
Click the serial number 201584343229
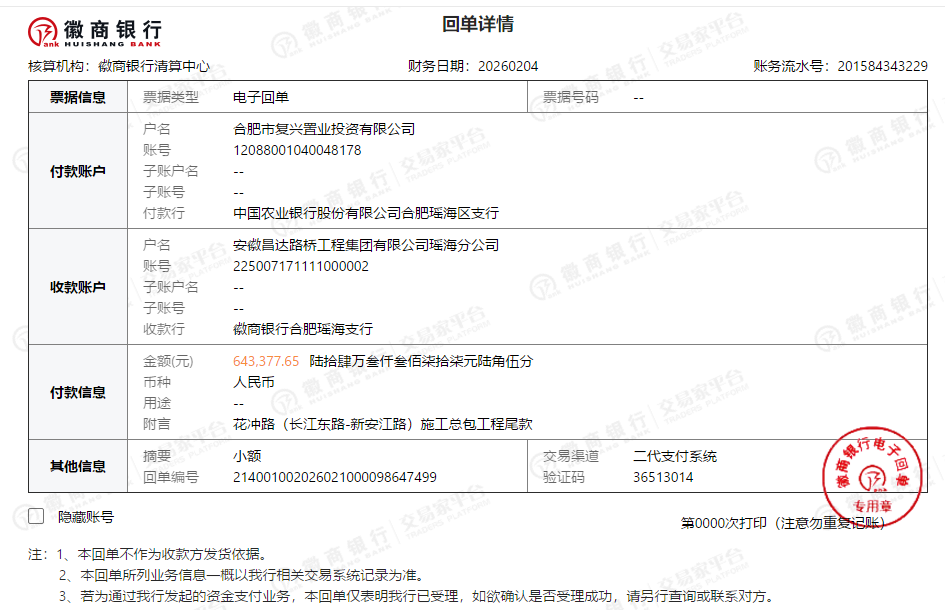(882, 66)
